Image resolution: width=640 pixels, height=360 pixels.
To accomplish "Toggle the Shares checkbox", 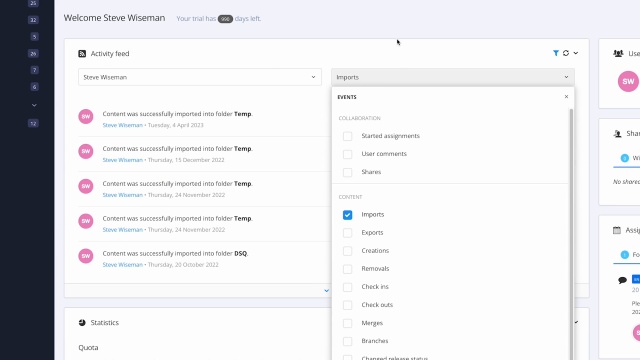I will (x=347, y=172).
